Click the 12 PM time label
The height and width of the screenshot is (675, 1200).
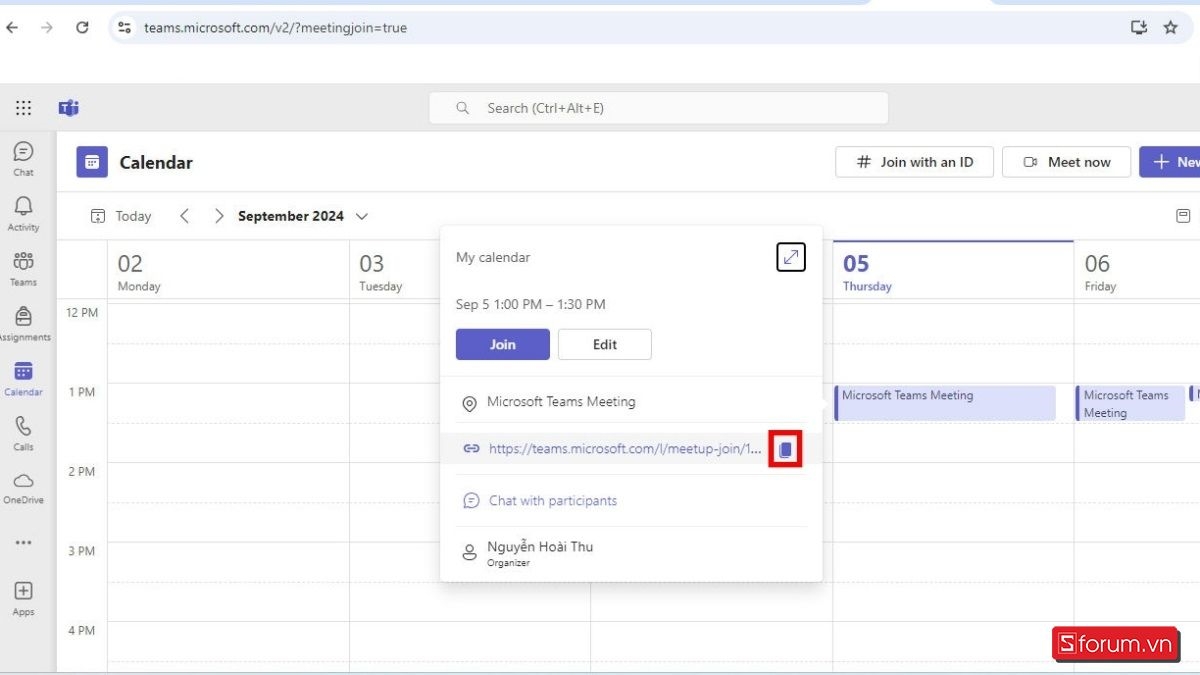point(82,313)
